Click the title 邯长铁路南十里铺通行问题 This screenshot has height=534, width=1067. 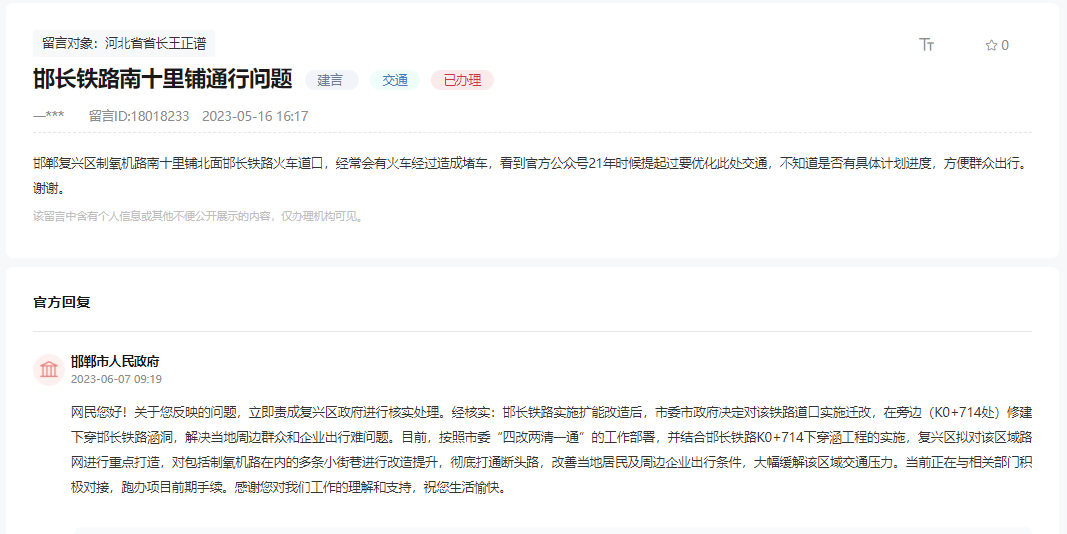pos(163,79)
